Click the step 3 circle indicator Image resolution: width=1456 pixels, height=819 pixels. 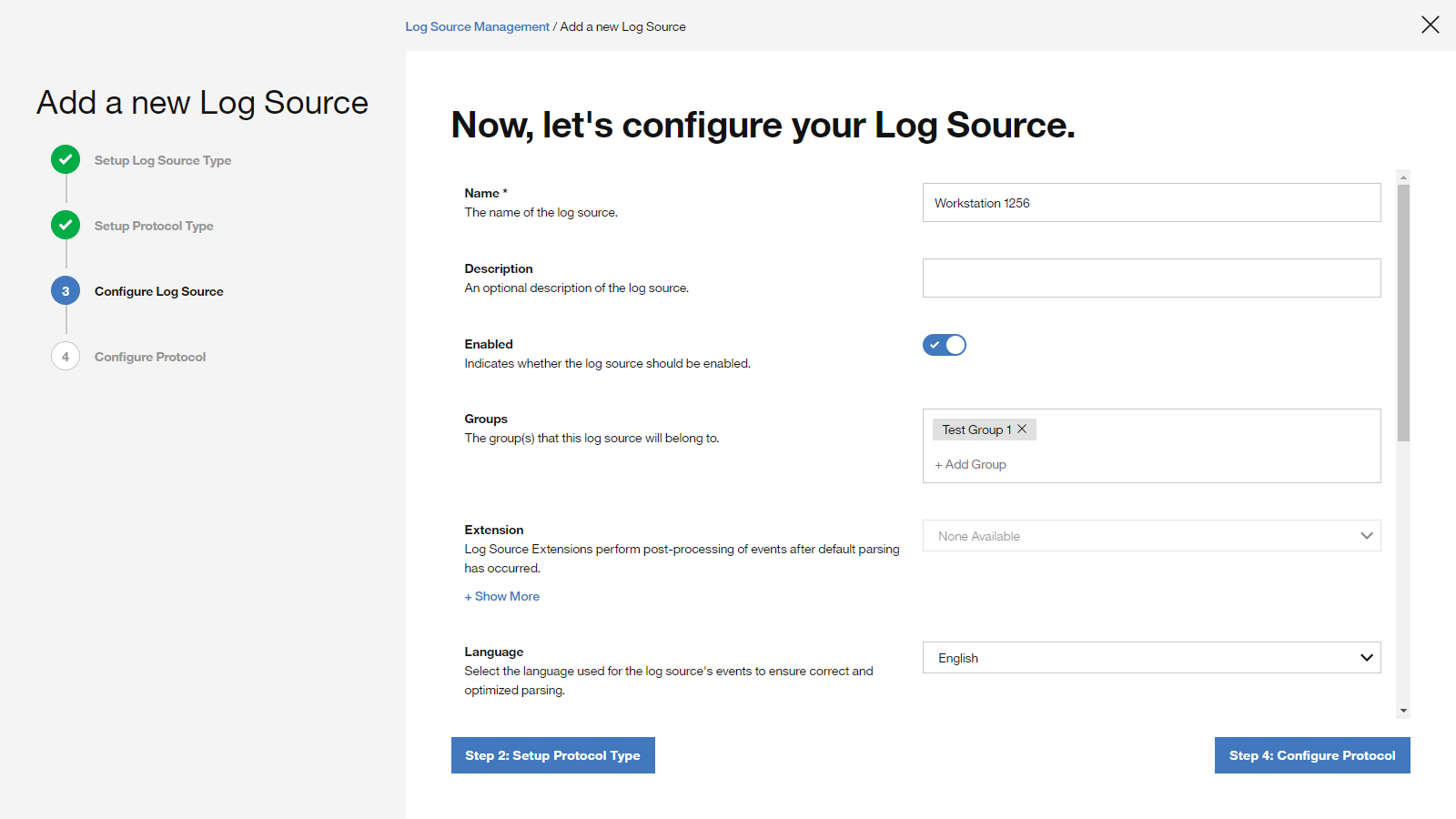[65, 291]
